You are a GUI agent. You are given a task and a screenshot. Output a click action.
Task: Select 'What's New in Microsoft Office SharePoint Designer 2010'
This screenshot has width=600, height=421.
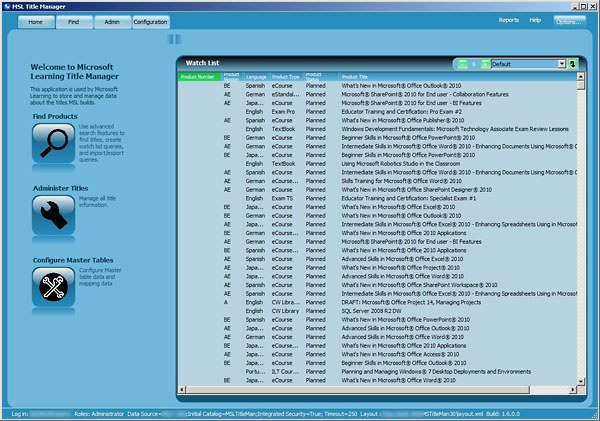point(378,190)
